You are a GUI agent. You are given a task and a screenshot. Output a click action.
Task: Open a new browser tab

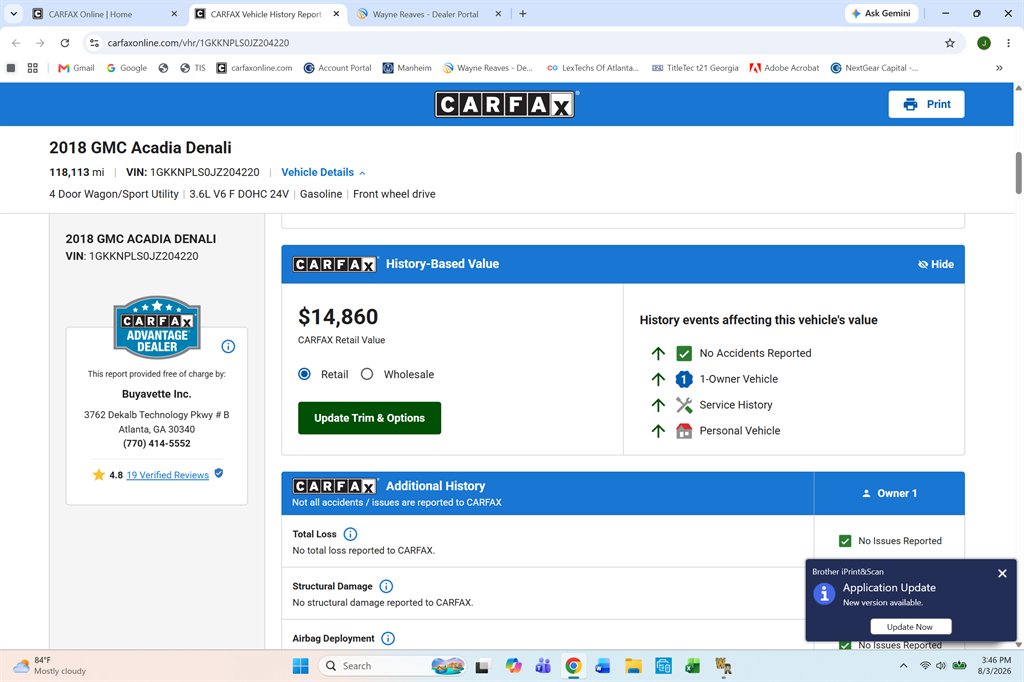(x=522, y=14)
